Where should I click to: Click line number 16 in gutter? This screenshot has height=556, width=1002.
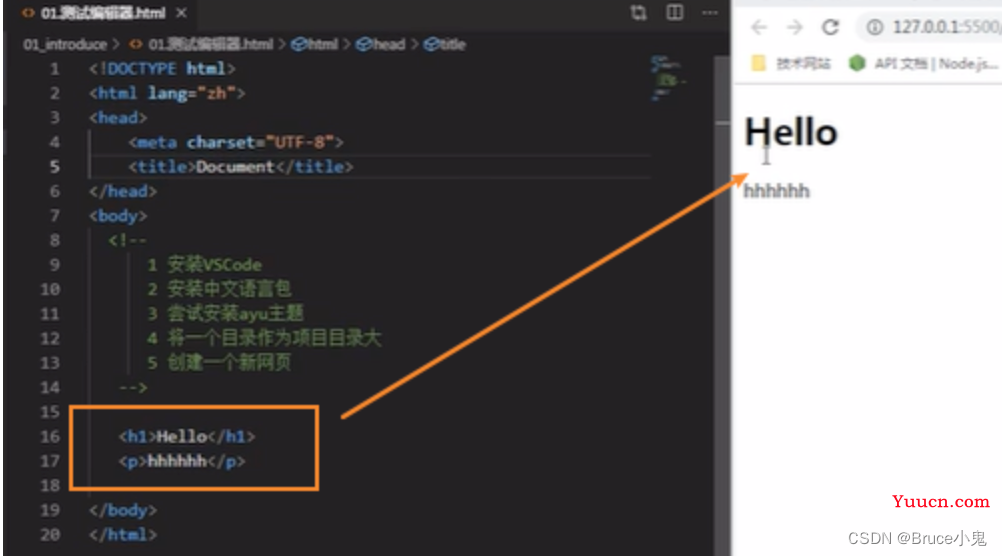(x=50, y=436)
